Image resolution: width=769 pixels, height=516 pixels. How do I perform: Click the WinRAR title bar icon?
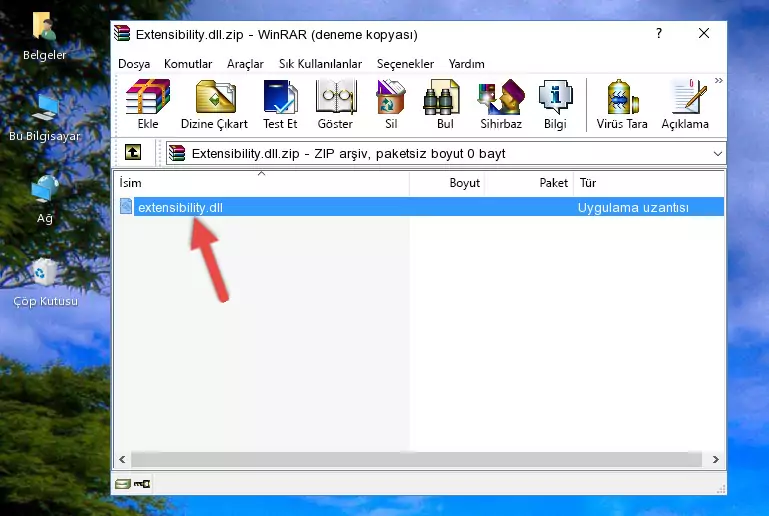122,33
